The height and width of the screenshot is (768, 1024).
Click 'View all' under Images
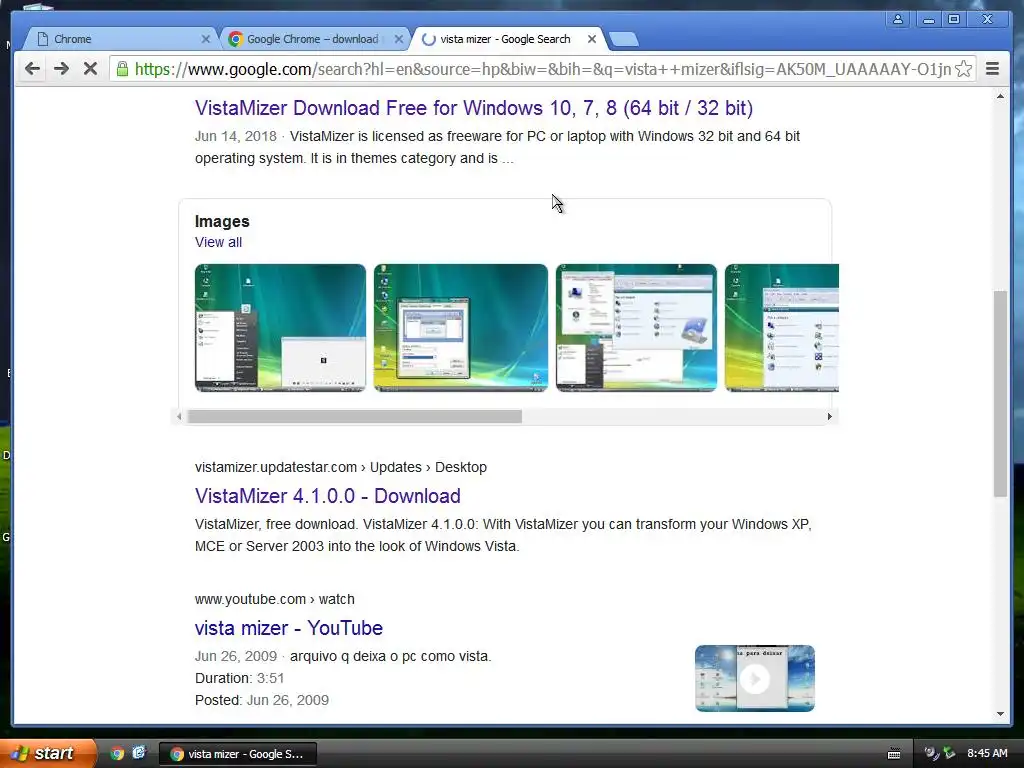(x=218, y=242)
